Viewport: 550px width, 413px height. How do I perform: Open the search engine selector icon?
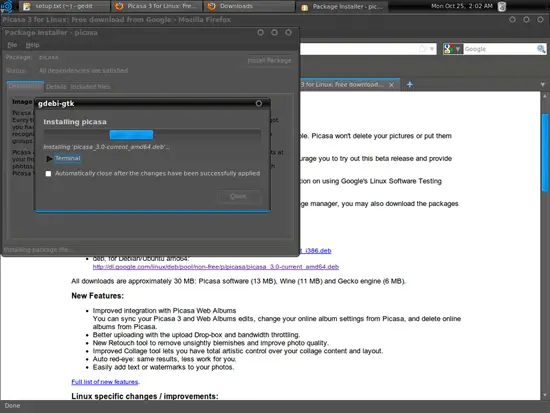coord(452,49)
